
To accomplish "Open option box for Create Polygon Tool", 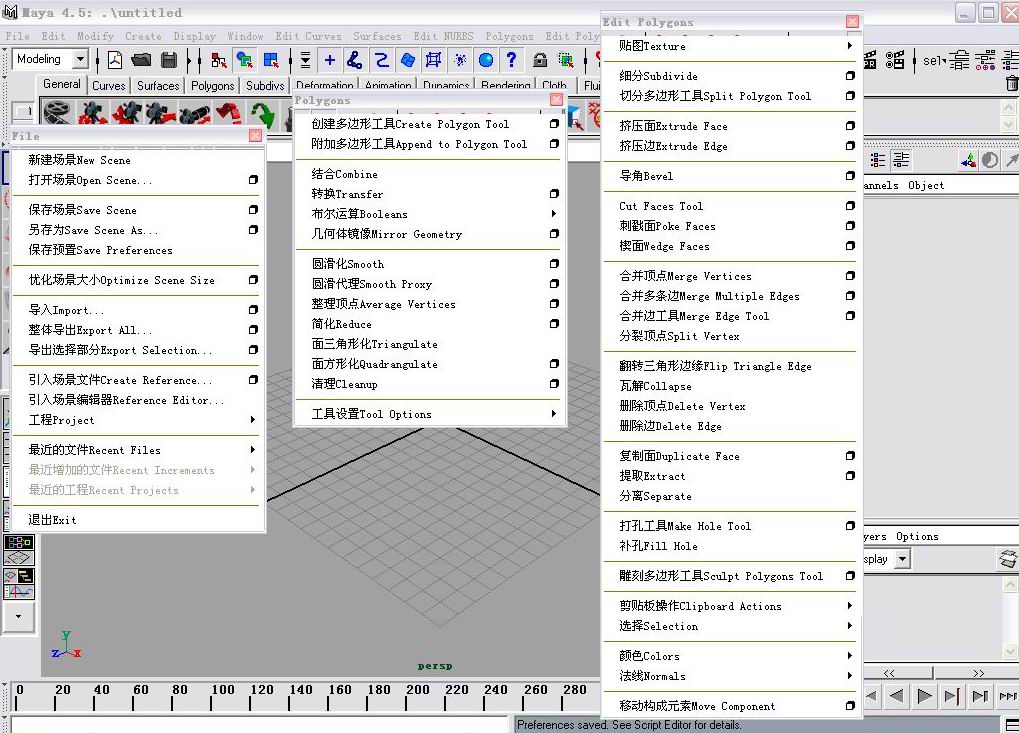I will pyautogui.click(x=554, y=123).
